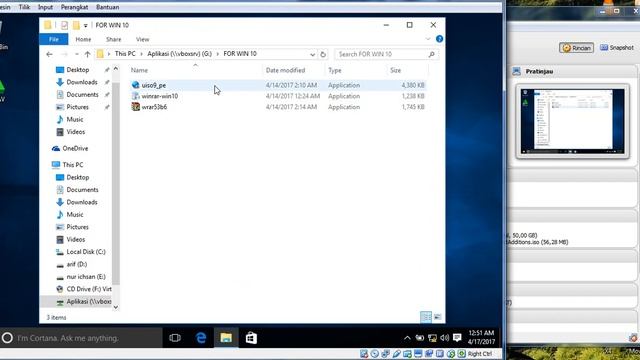Open Quick access Downloads folder
The width and height of the screenshot is (640, 360).
tap(82, 82)
